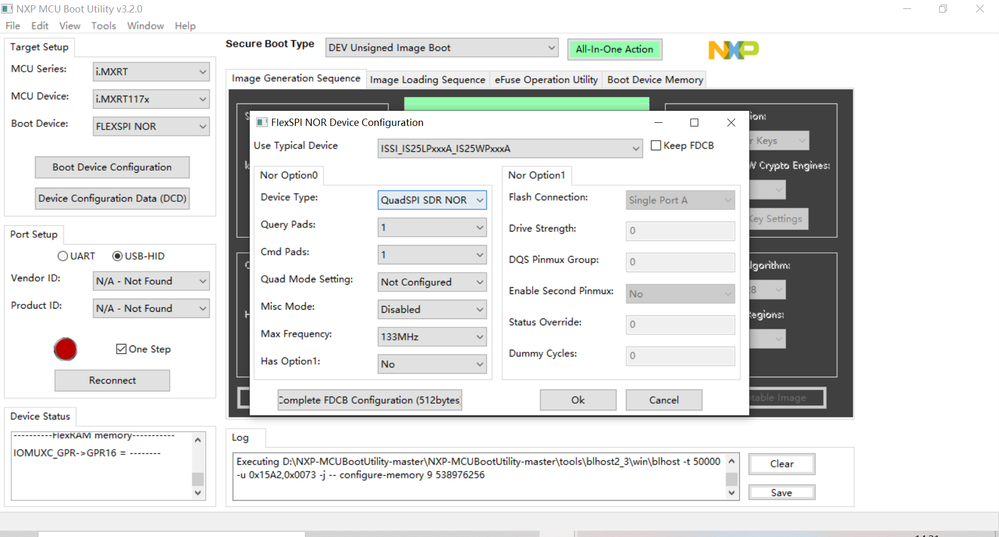Click the FlexSPI dialog title icon
This screenshot has width=999, height=537.
261,122
